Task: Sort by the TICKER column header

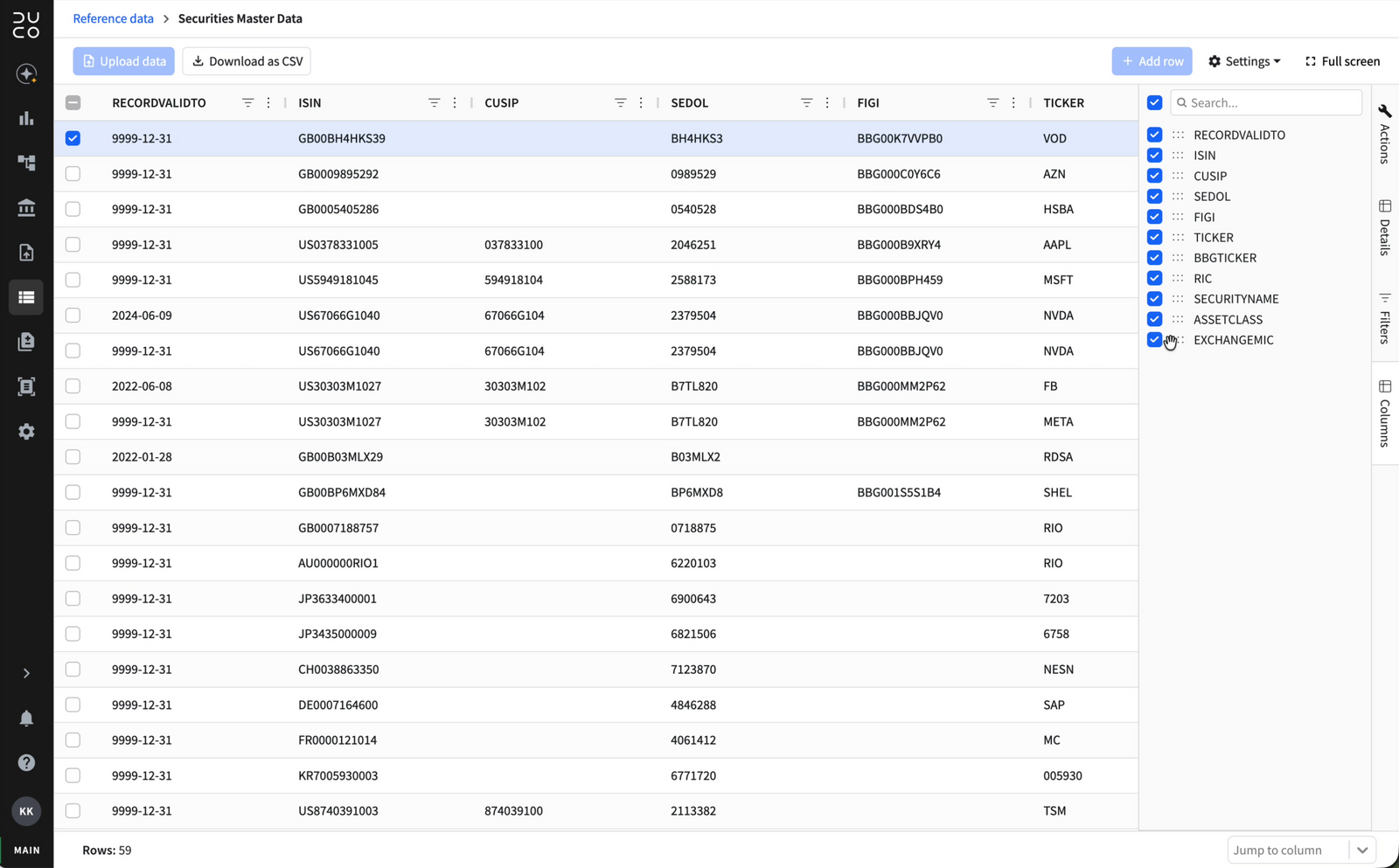Action: (x=1063, y=103)
